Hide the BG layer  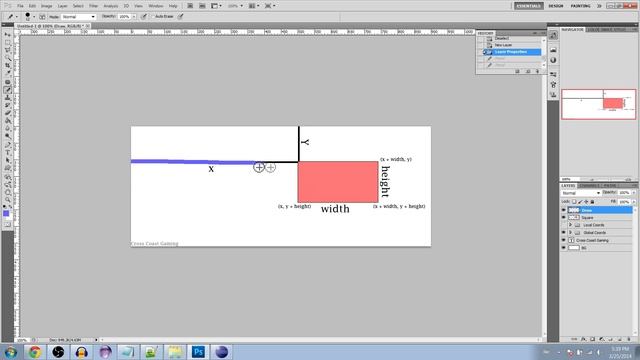pos(564,248)
